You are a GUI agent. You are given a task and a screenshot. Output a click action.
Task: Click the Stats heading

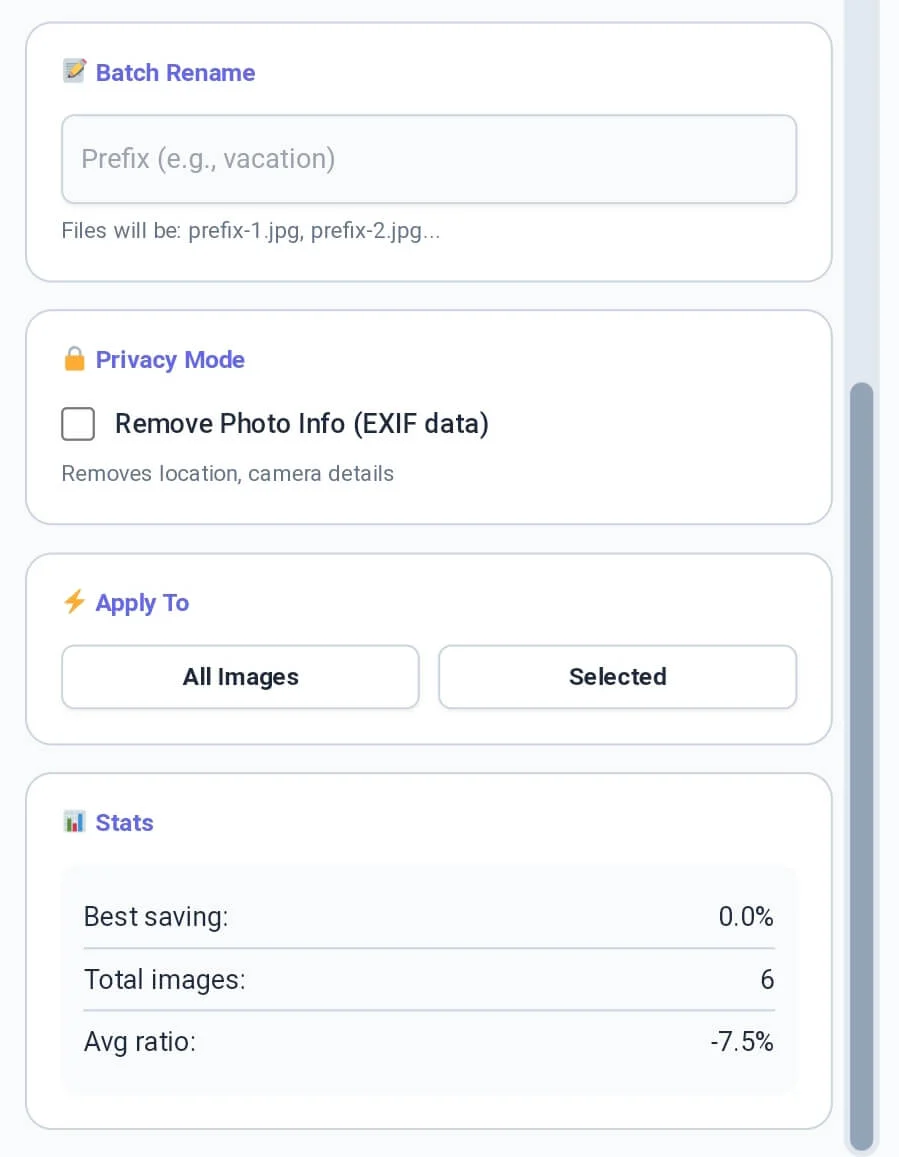(124, 822)
